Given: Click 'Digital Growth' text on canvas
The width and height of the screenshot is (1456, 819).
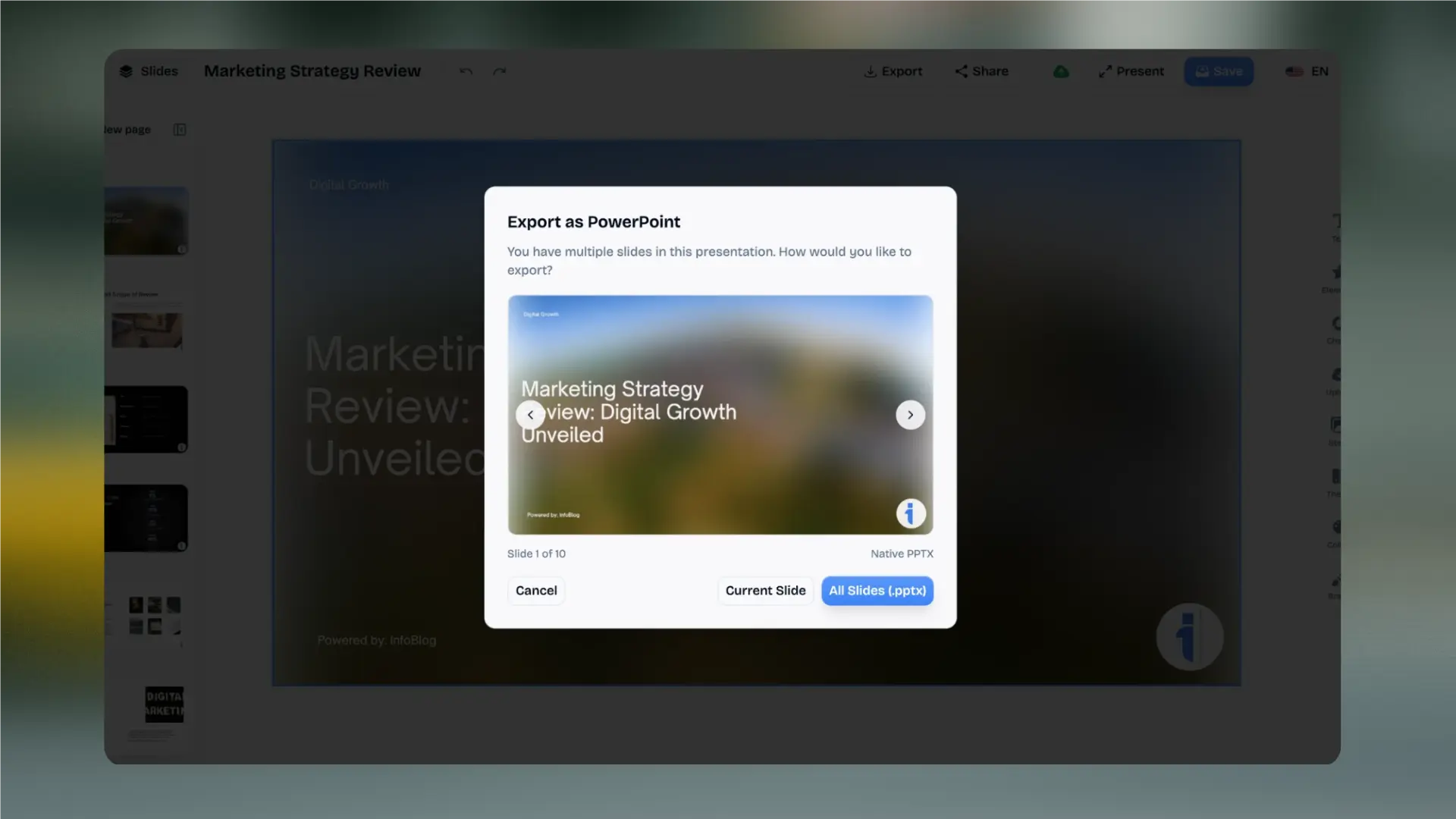Looking at the screenshot, I should 349,185.
